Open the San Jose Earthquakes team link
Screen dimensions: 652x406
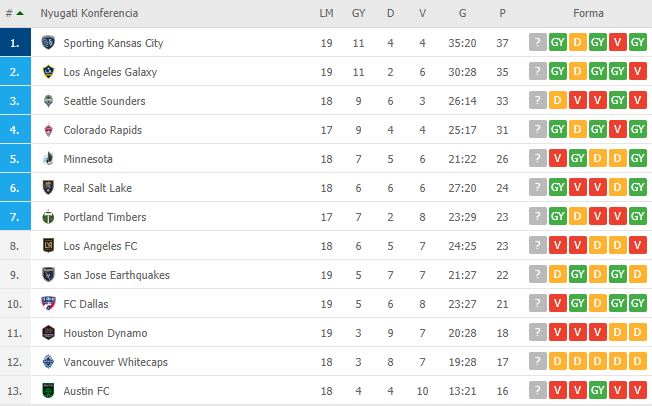(x=116, y=275)
